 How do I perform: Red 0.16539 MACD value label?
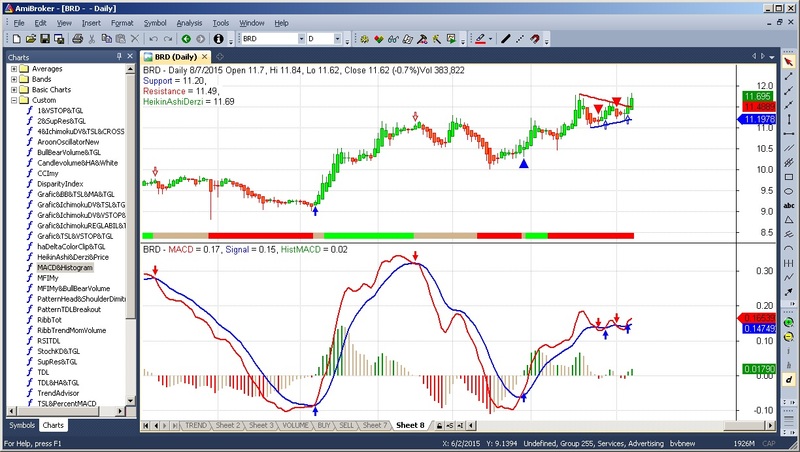(x=757, y=318)
